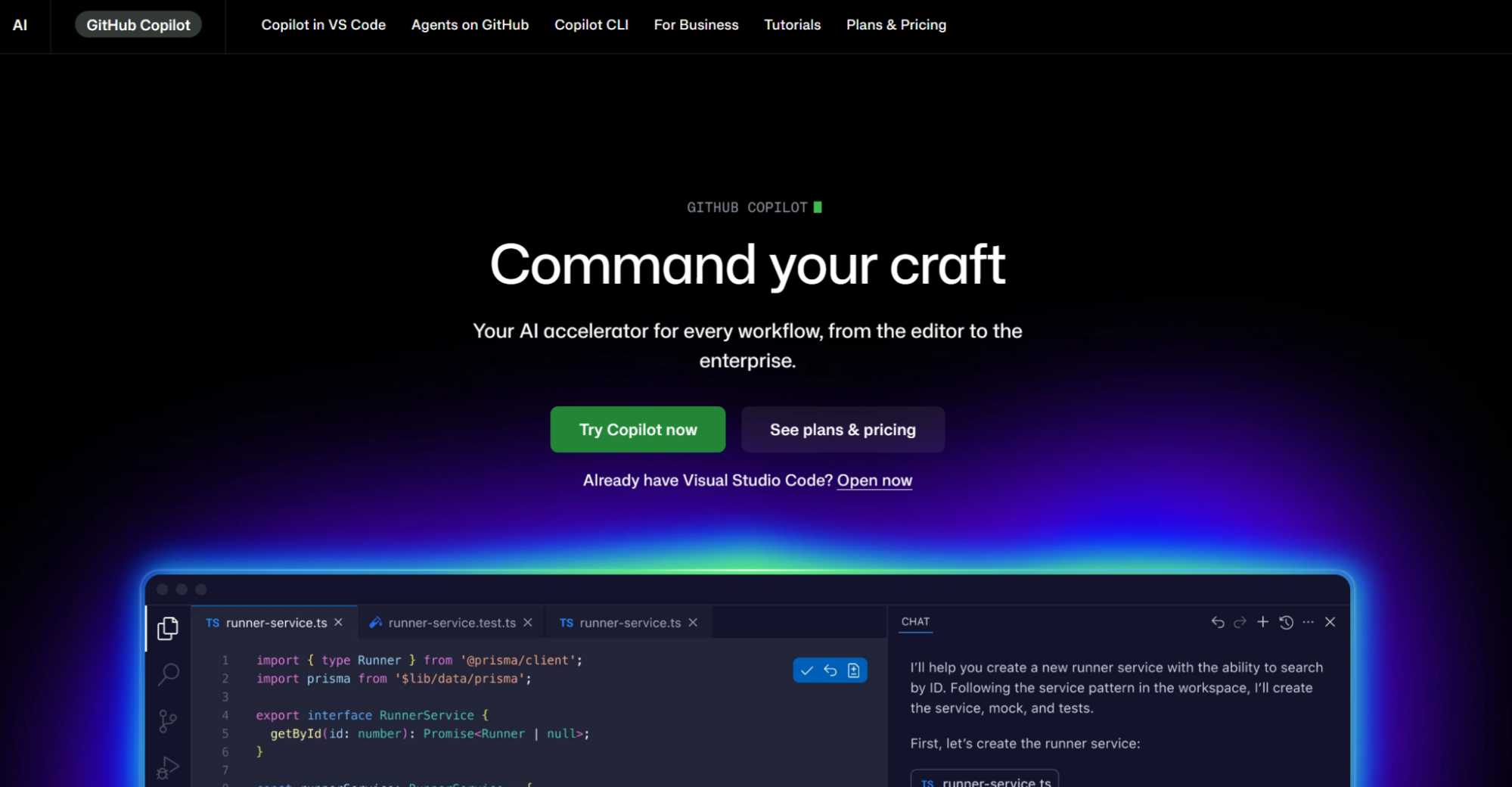The image size is (1512, 787).
Task: Click the Command your craft heading
Action: [747, 265]
